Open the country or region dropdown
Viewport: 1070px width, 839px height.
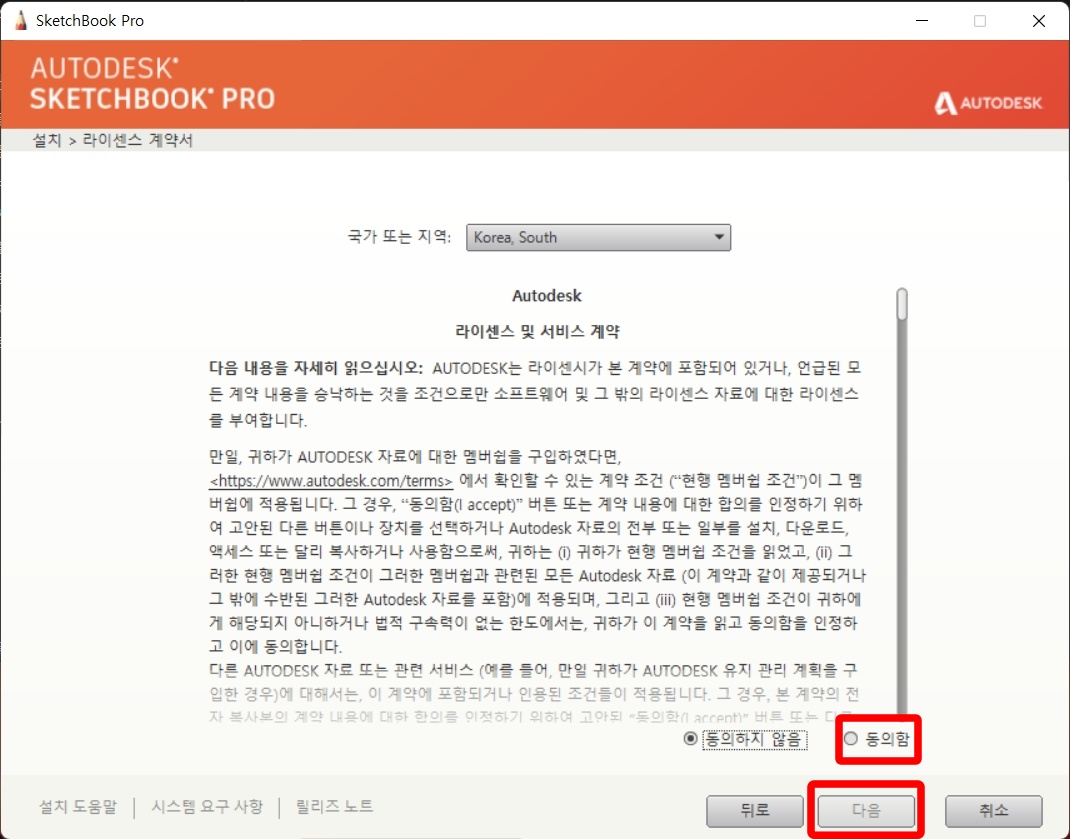(598, 238)
